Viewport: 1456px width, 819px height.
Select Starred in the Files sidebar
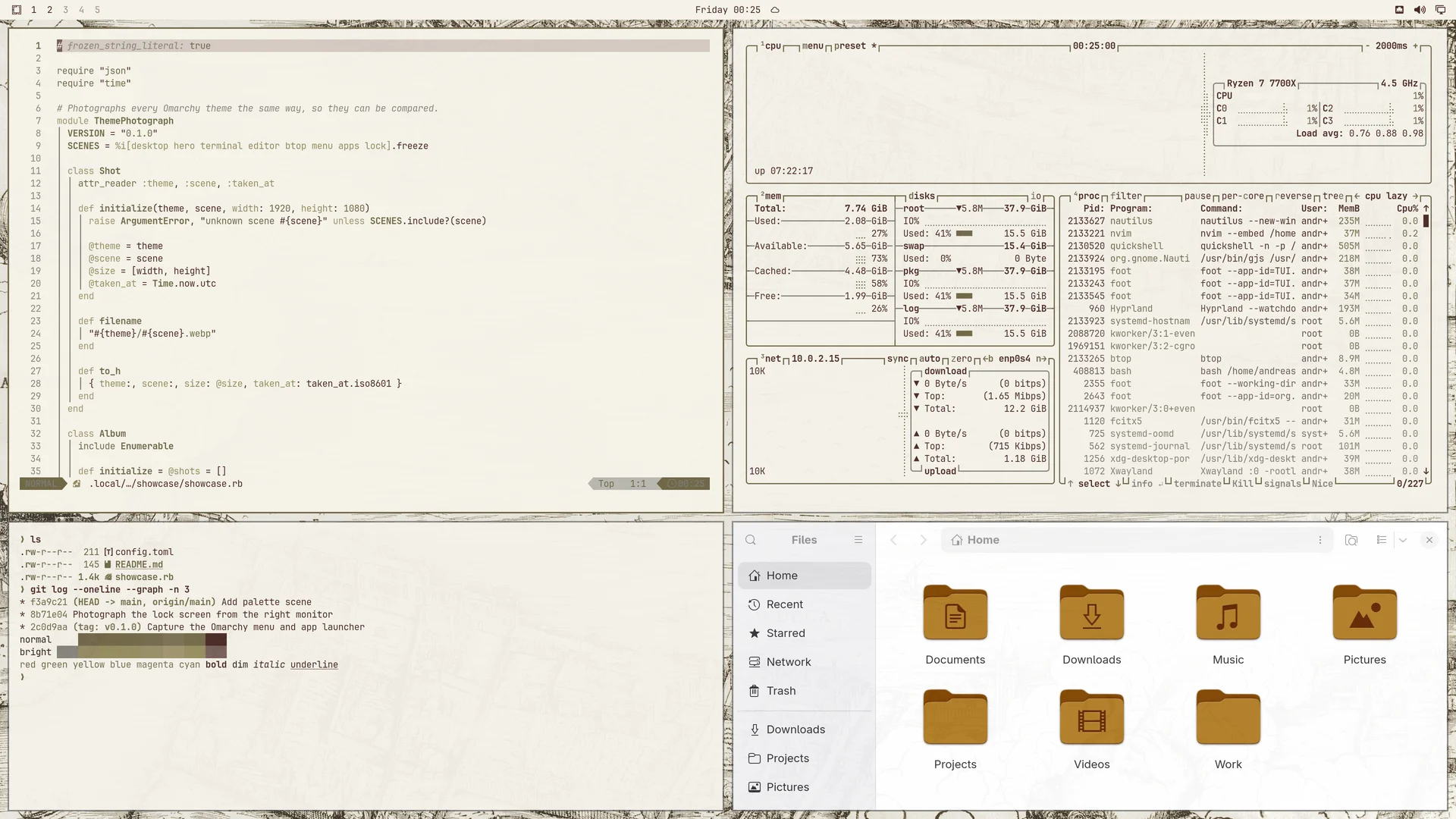(804, 633)
